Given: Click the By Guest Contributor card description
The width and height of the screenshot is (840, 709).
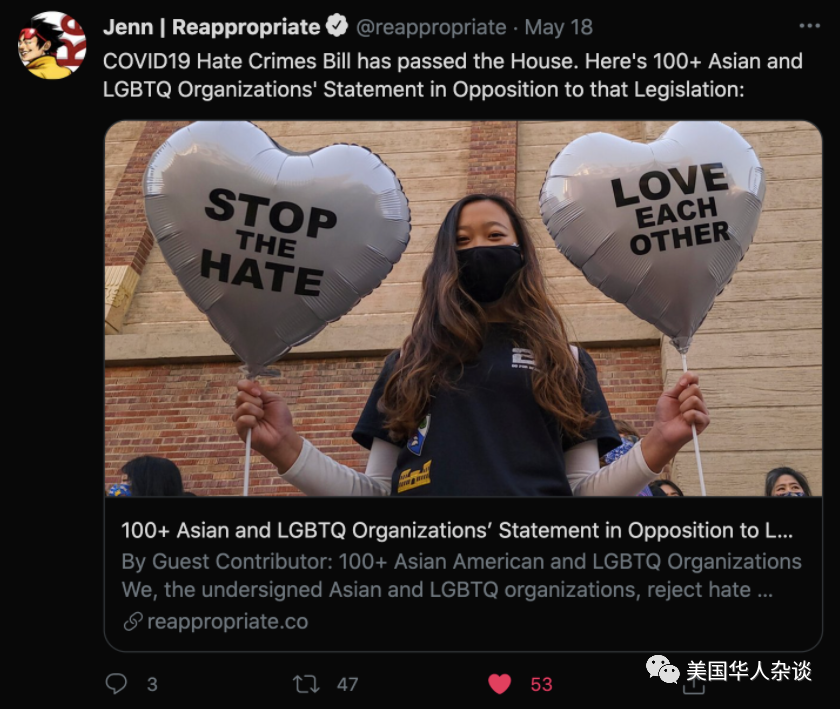Looking at the screenshot, I should click(461, 576).
